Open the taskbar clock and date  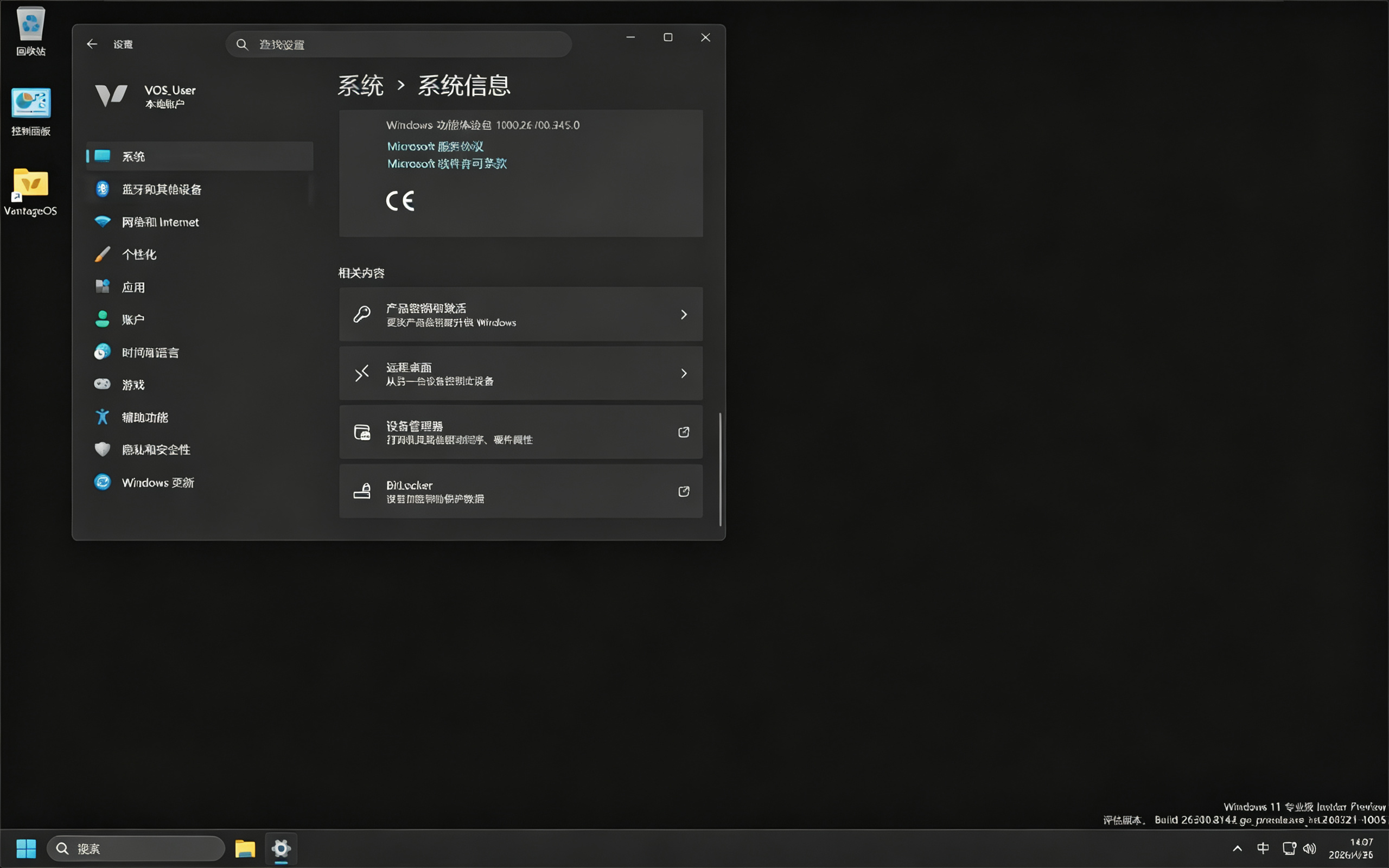tap(1351, 848)
